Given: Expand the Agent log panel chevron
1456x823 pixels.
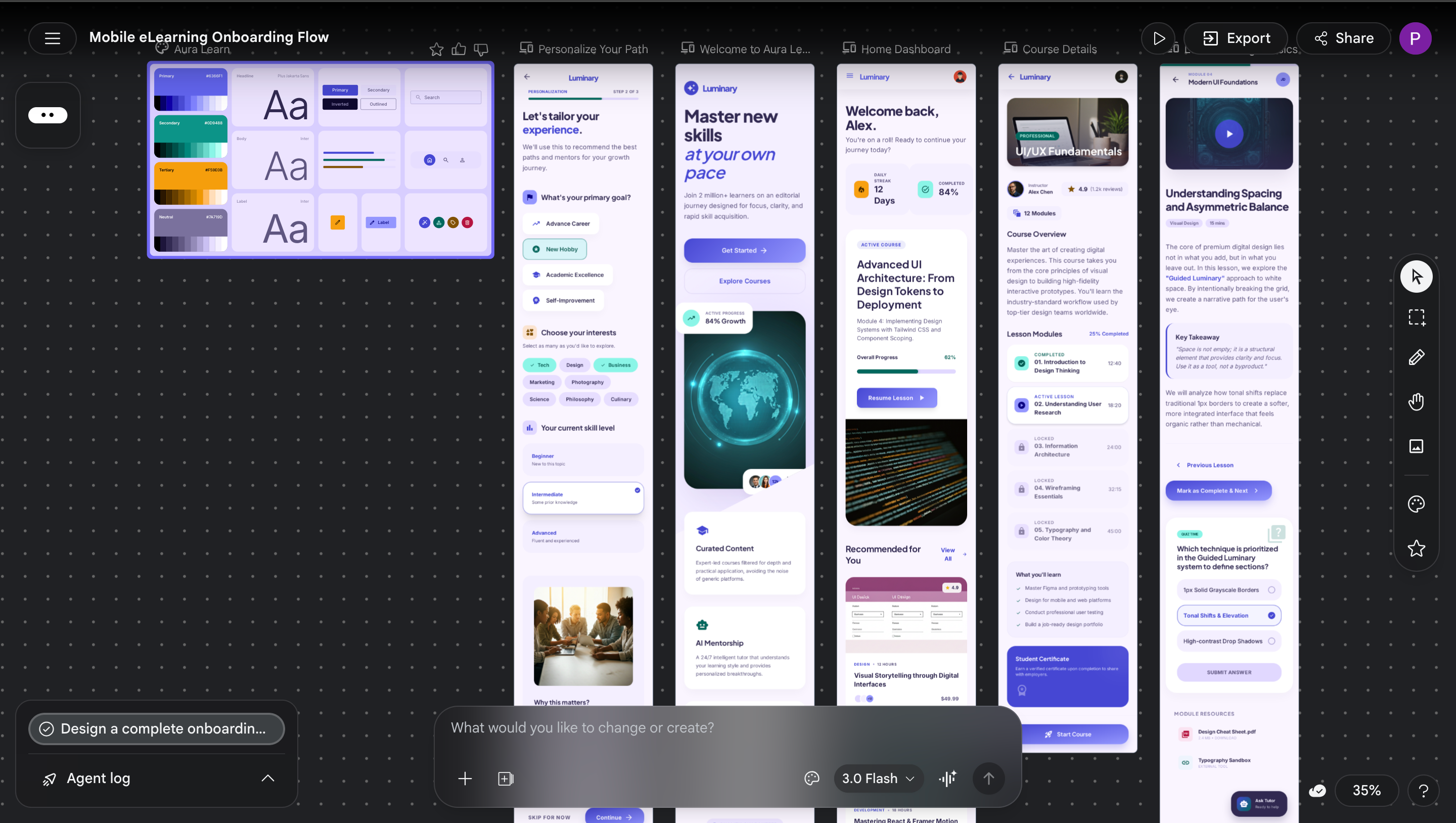Looking at the screenshot, I should click(268, 779).
